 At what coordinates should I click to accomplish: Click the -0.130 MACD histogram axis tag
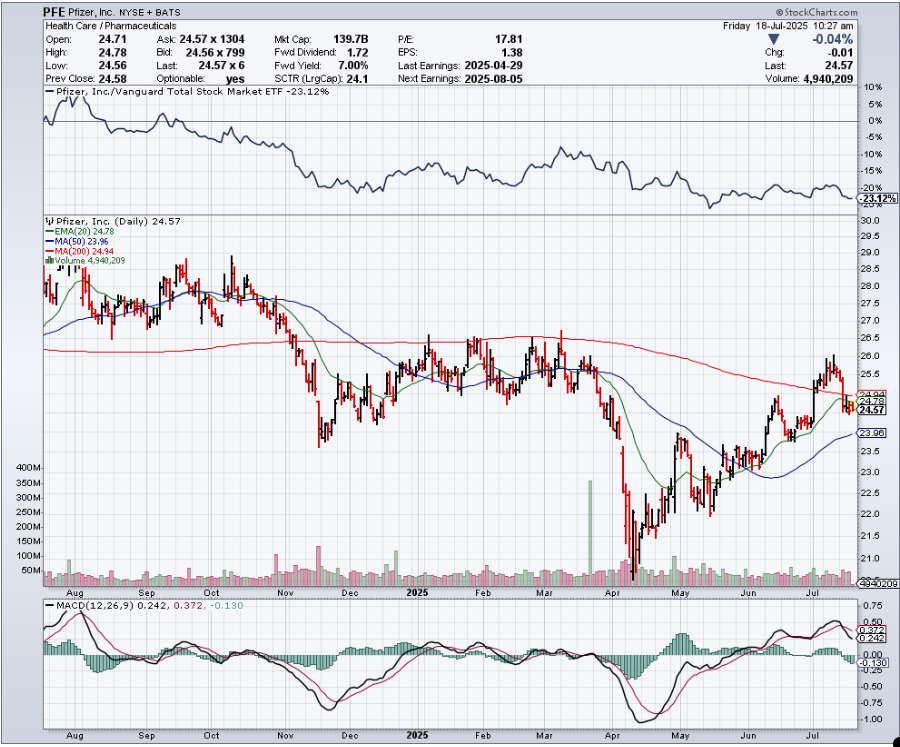tap(874, 663)
